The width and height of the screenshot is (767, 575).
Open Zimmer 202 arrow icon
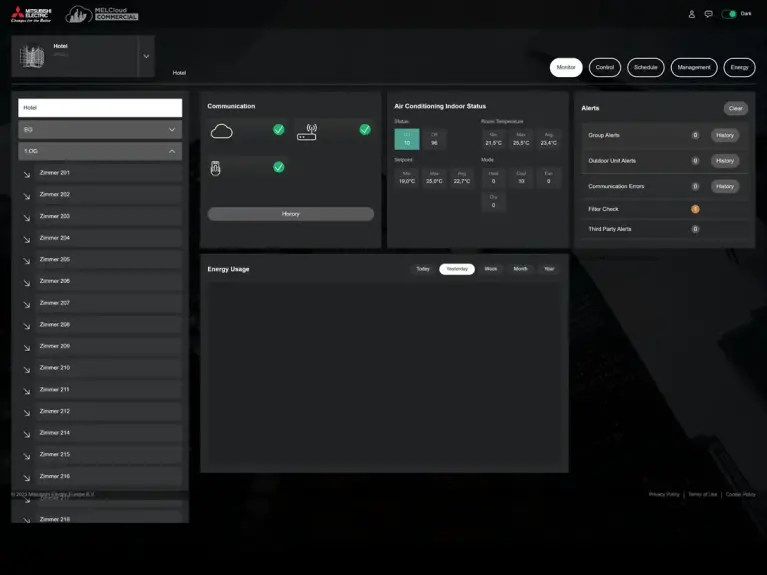click(x=27, y=196)
